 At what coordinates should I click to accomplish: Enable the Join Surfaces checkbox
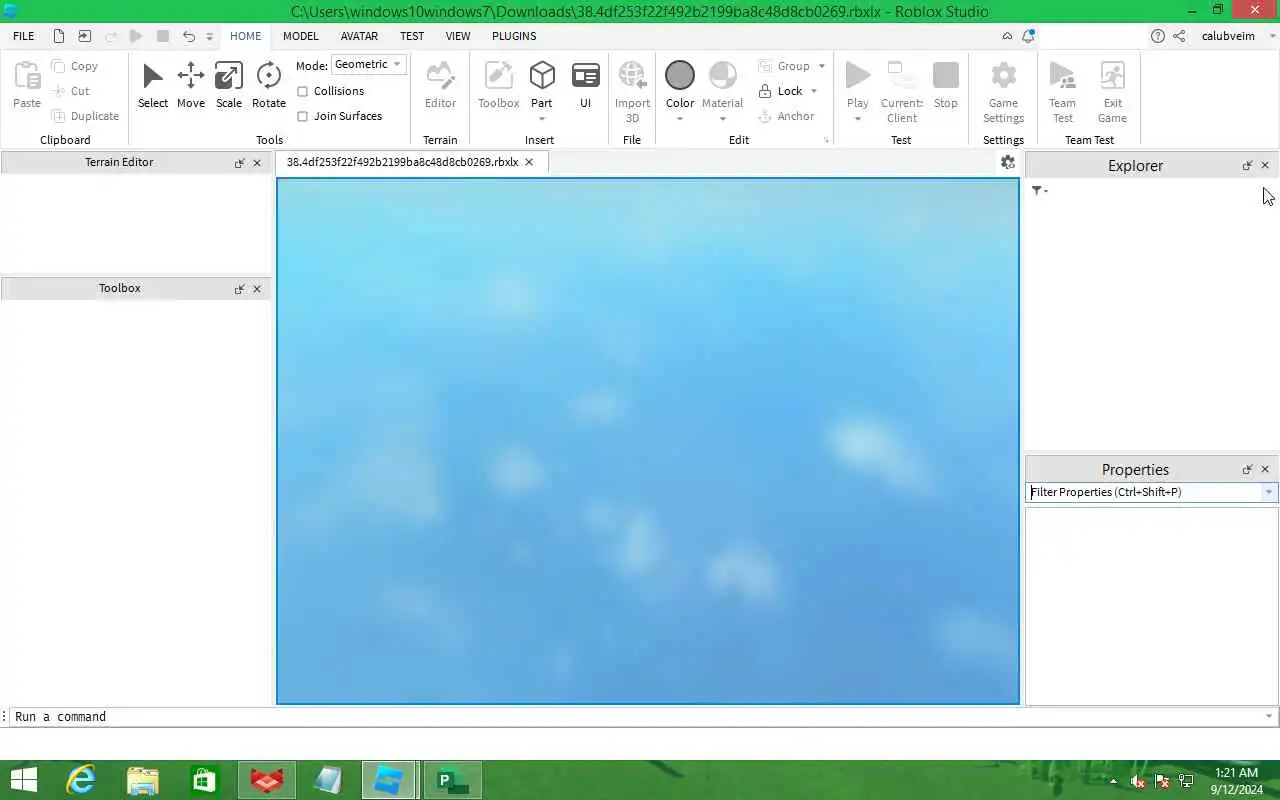[302, 116]
